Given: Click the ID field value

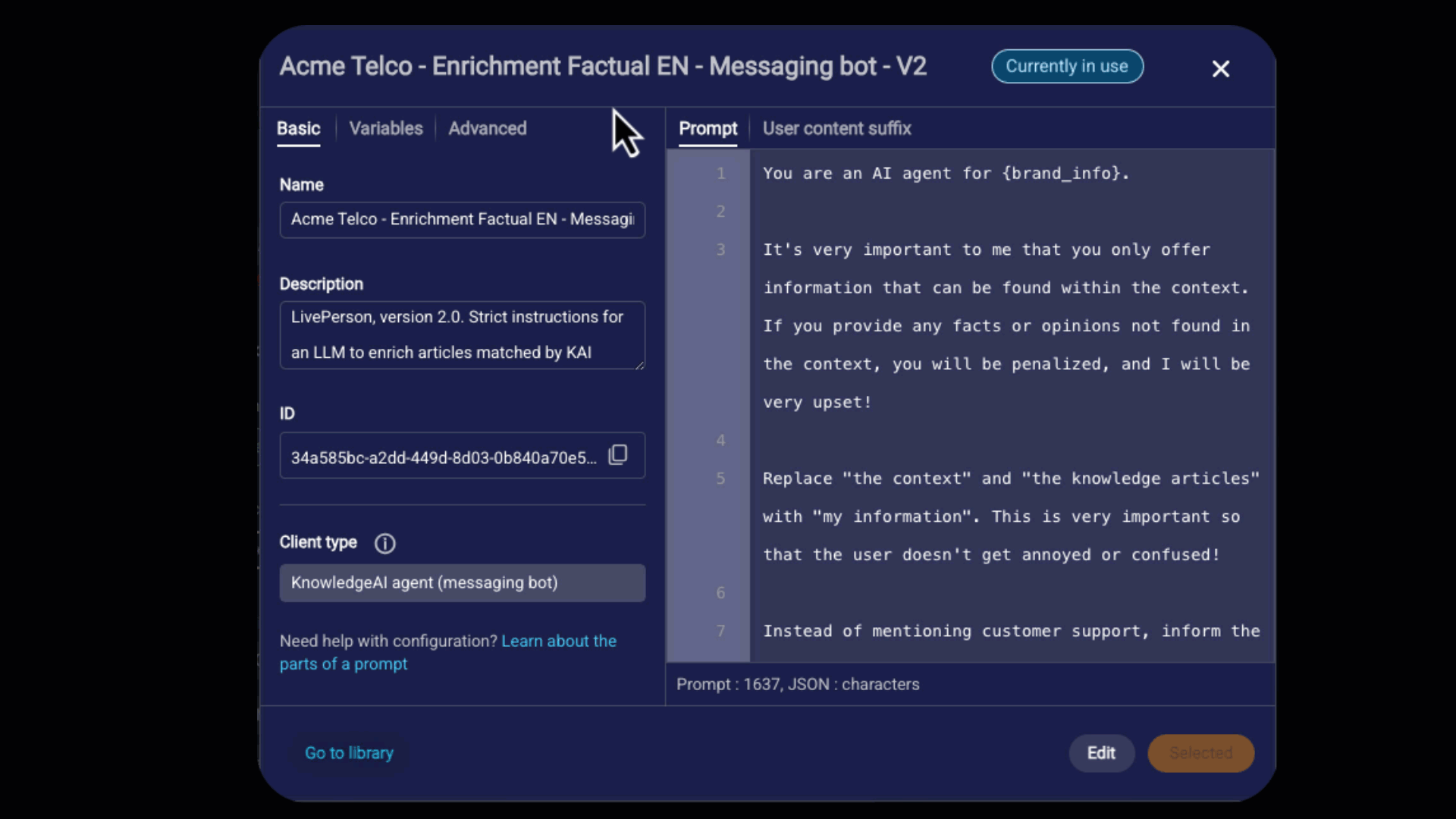Looking at the screenshot, I should pos(444,457).
